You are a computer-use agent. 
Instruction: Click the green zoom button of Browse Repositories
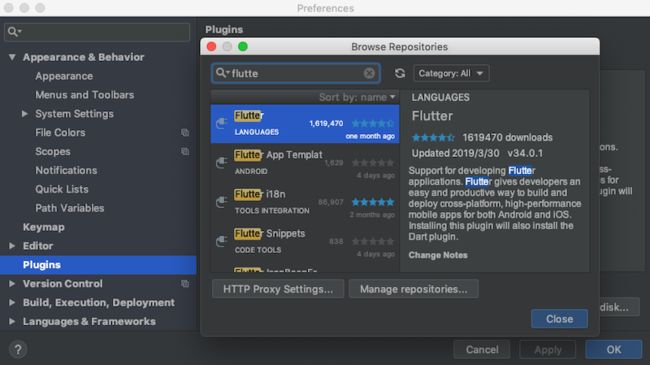click(243, 46)
